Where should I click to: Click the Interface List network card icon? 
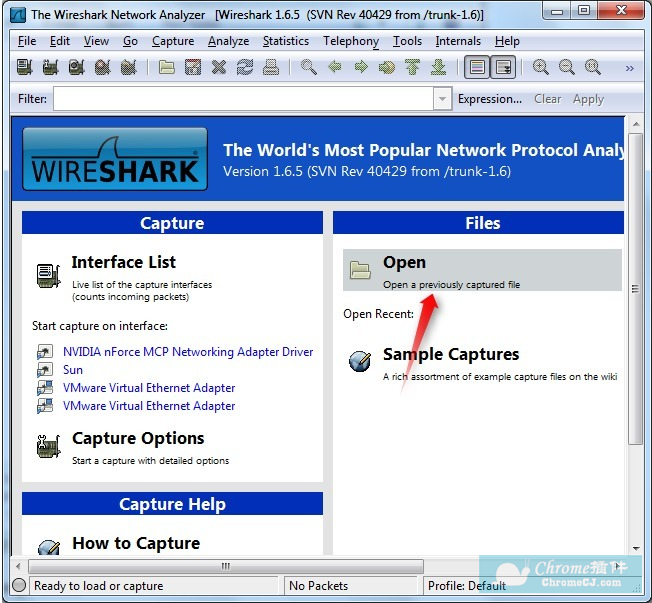tap(49, 275)
